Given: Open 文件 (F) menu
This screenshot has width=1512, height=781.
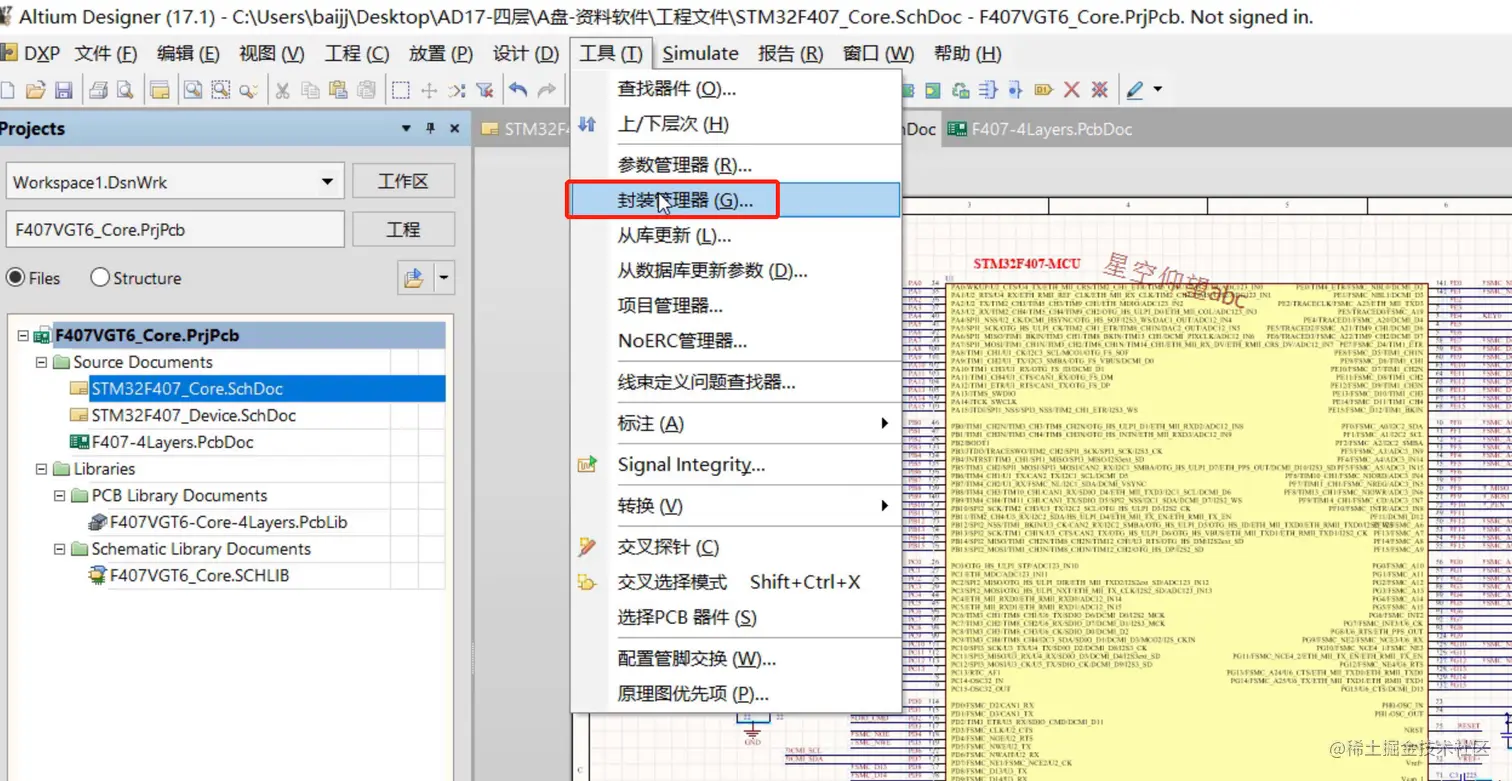Looking at the screenshot, I should coord(106,54).
